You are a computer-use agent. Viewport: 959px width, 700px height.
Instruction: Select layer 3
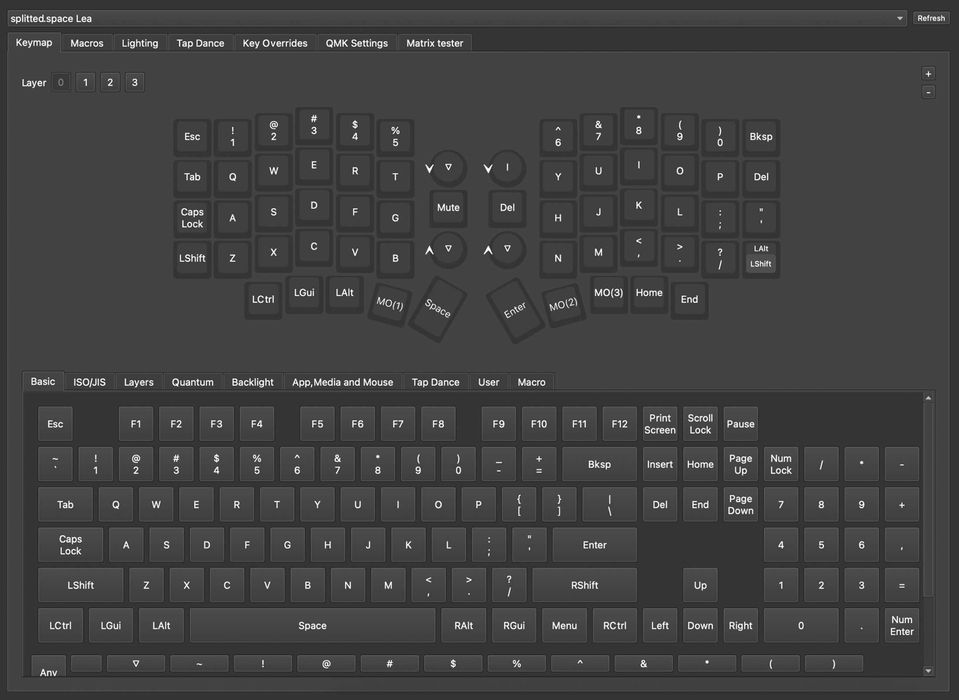point(135,83)
